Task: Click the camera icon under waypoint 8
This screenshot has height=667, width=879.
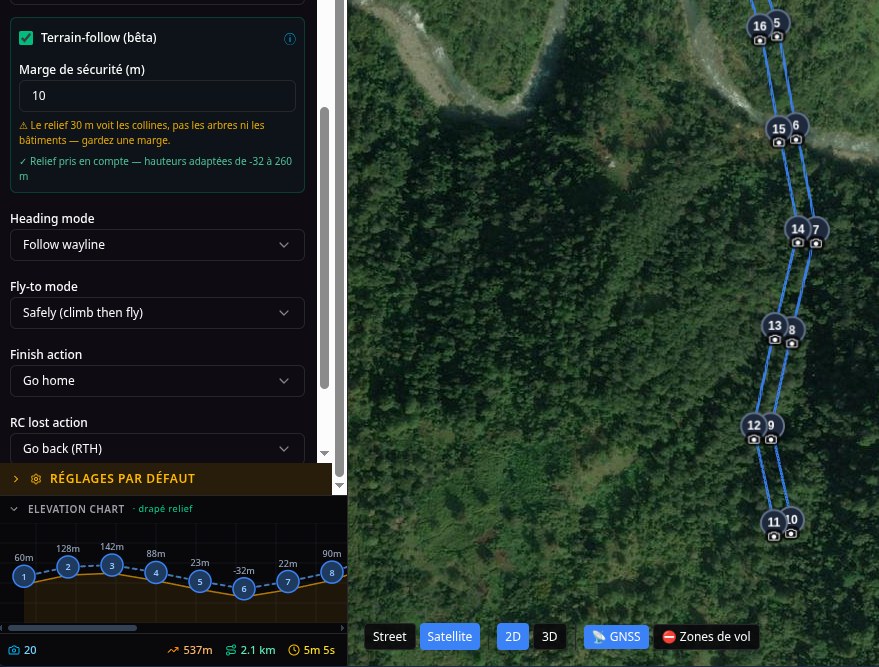Action: 792,344
